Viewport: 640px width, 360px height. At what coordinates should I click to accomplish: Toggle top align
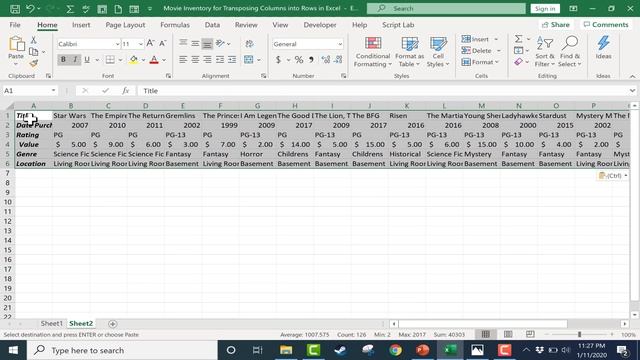[x=183, y=43]
